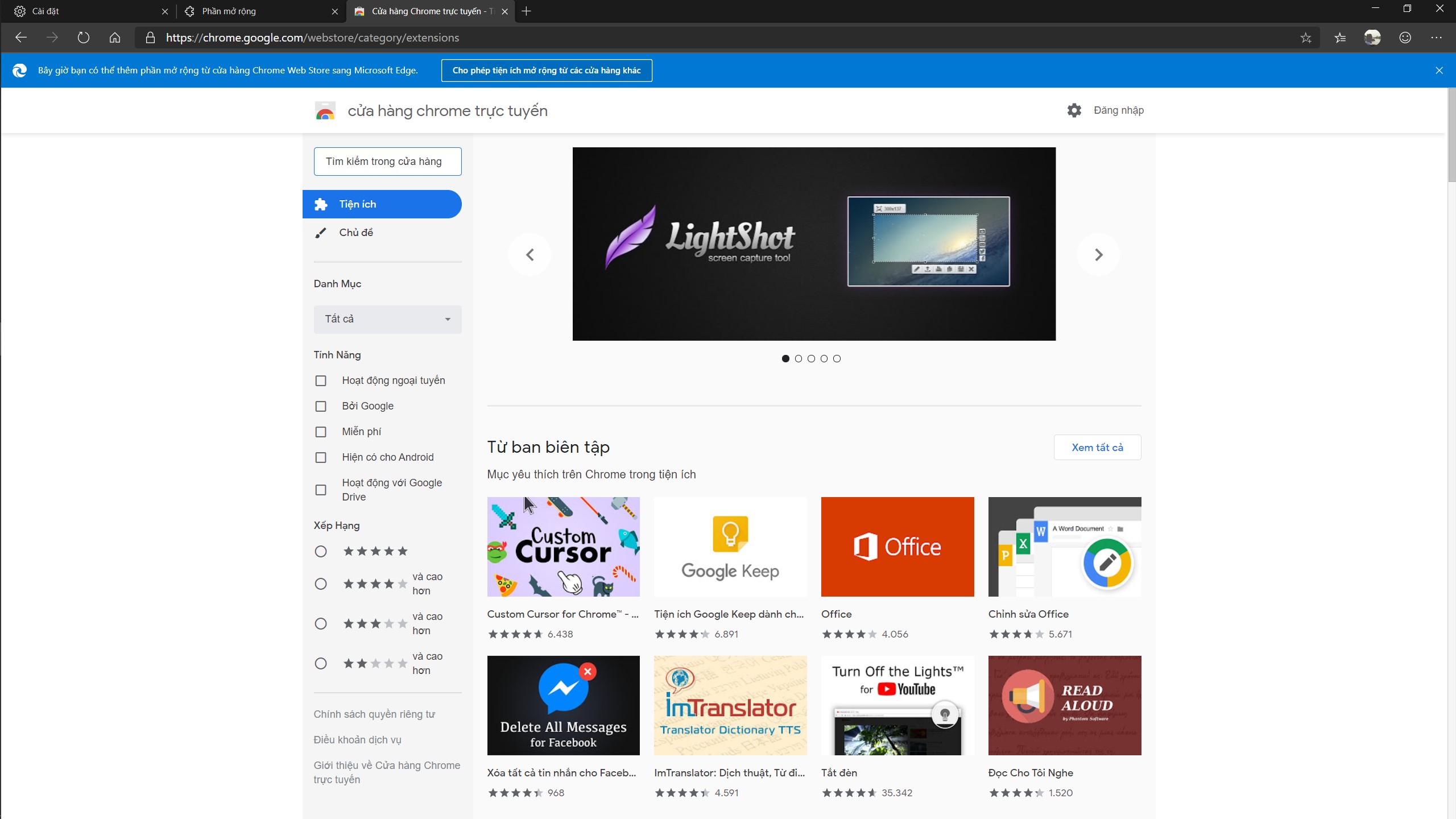Click in the store search field
Viewport: 1456px width, 819px height.
pos(387,162)
